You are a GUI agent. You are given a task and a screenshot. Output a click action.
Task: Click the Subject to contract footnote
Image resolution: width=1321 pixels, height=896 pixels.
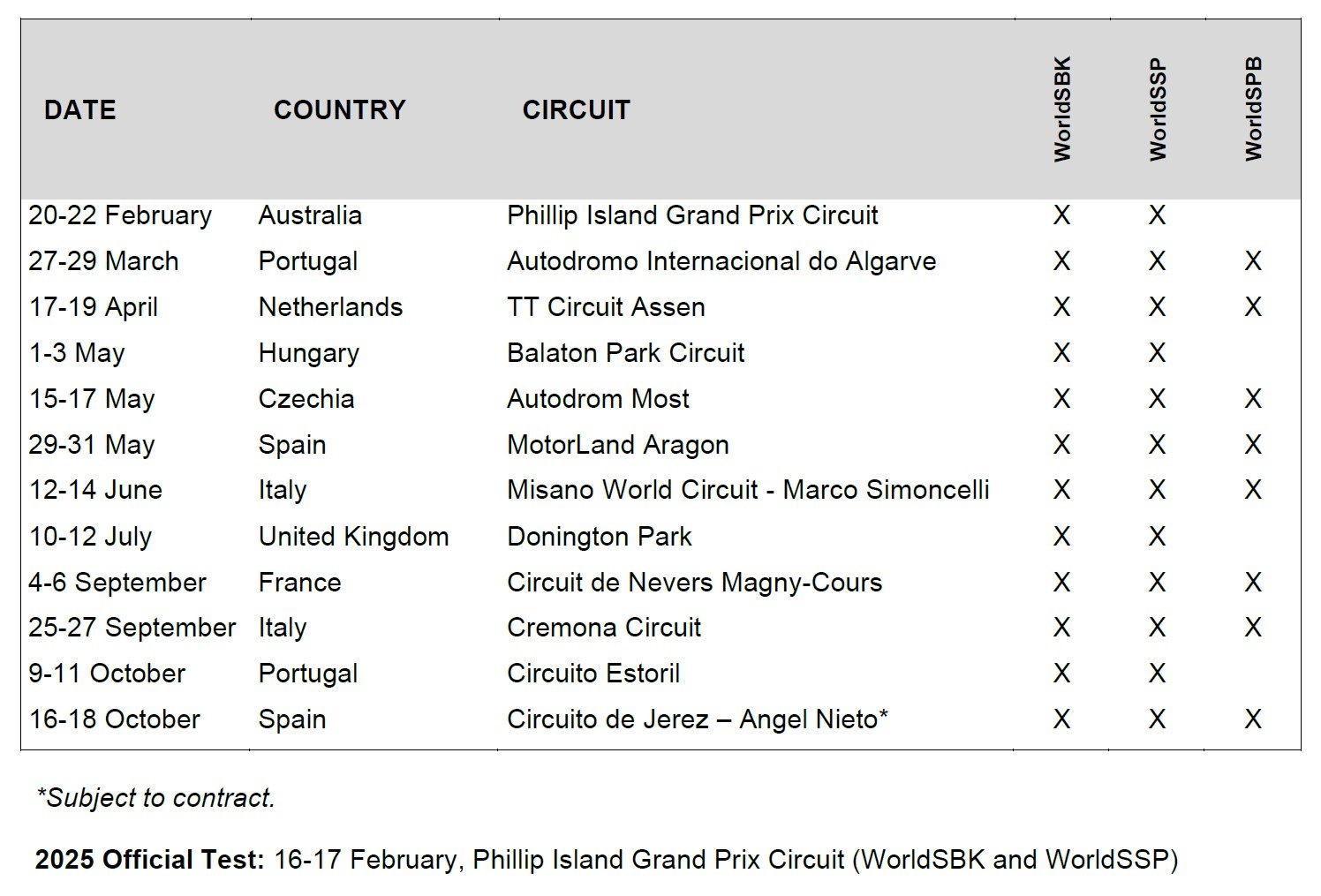click(156, 798)
